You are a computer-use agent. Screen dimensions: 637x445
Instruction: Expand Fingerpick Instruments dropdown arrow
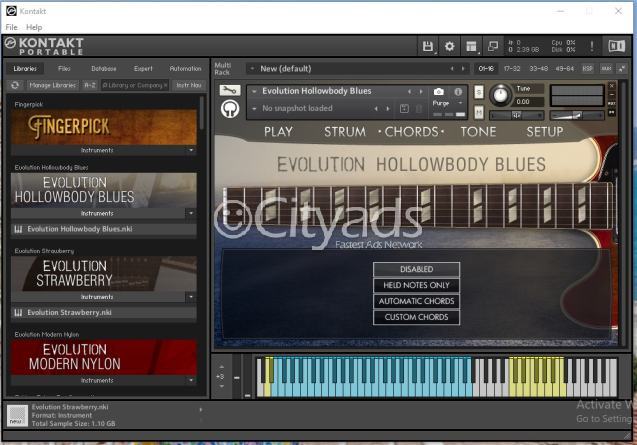point(191,150)
